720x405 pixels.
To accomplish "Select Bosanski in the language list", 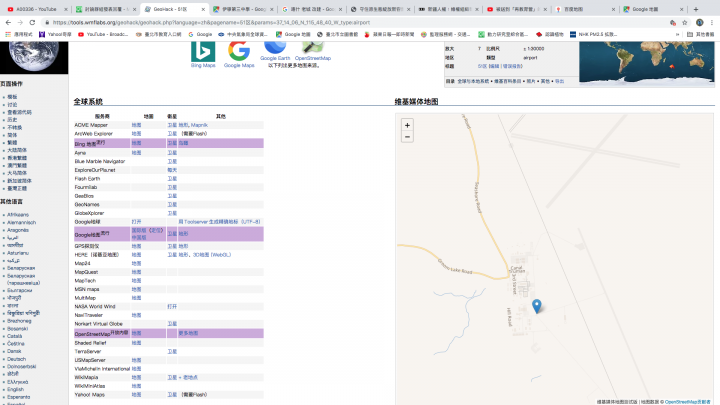I will 17,328.
